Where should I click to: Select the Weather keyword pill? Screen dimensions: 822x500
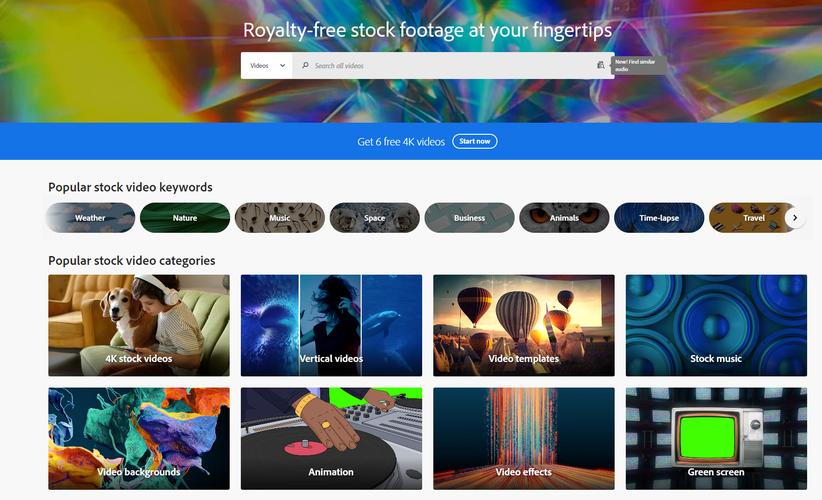pos(90,218)
